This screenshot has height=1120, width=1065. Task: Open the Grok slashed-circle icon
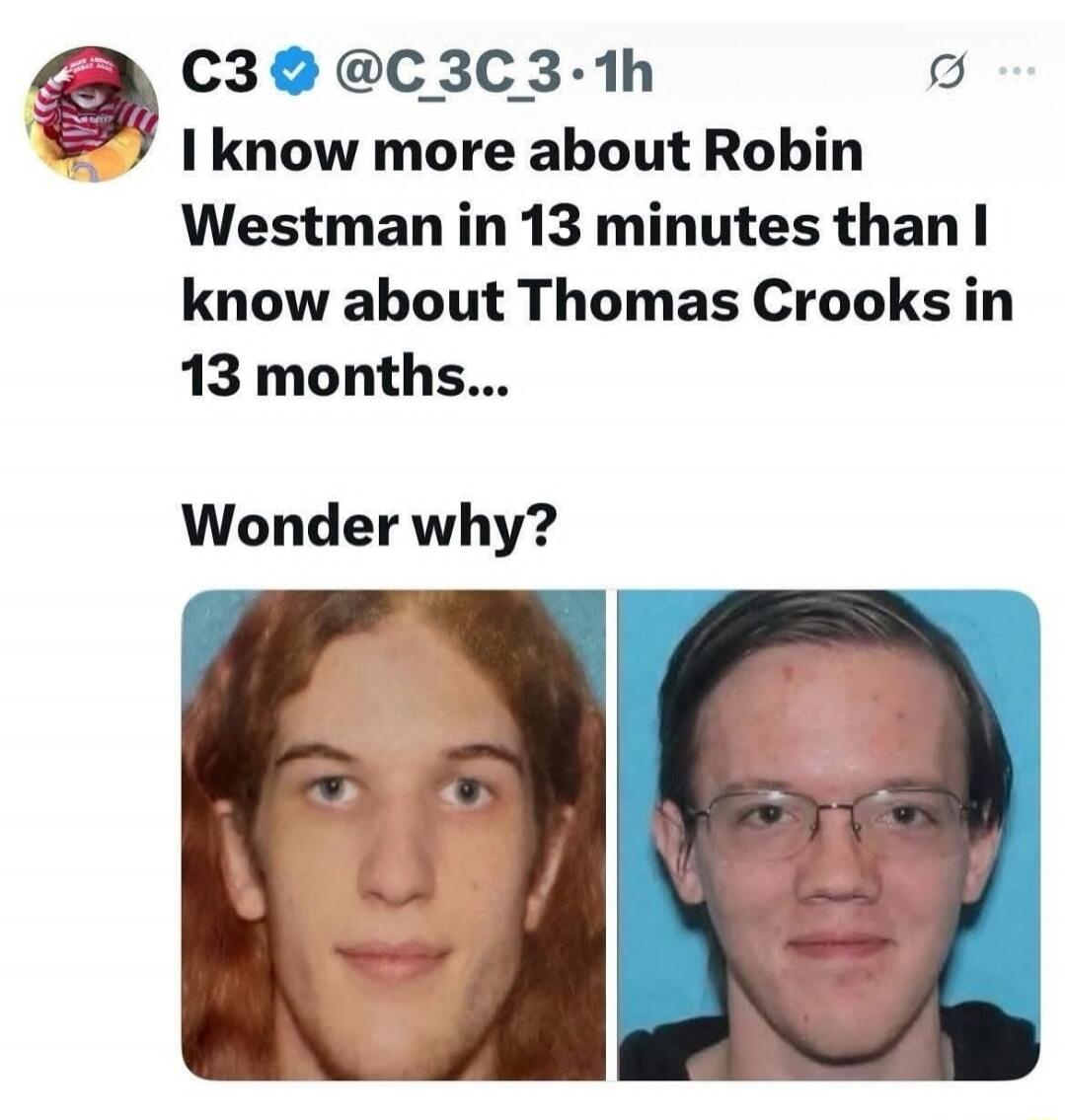coord(943,72)
